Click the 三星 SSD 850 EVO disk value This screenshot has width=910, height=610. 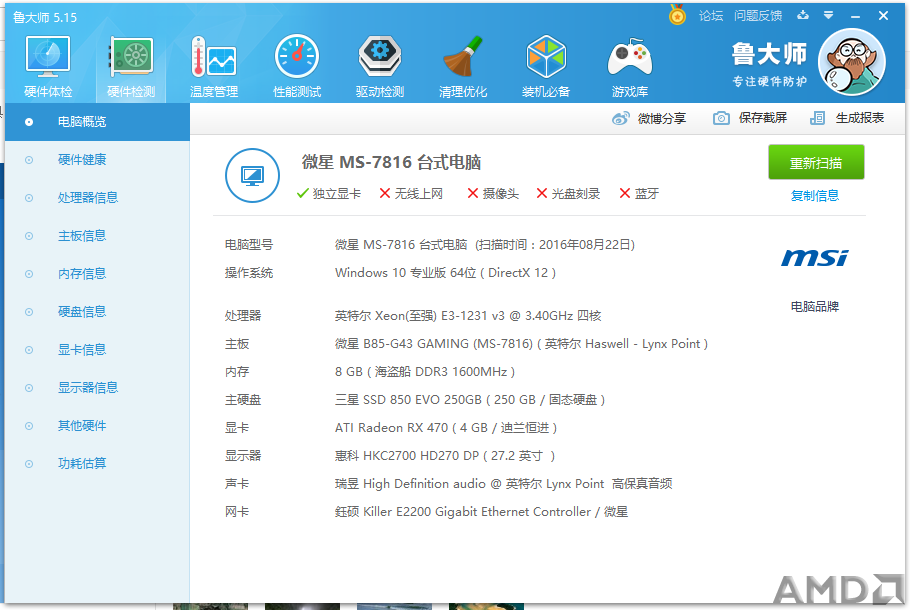point(470,400)
